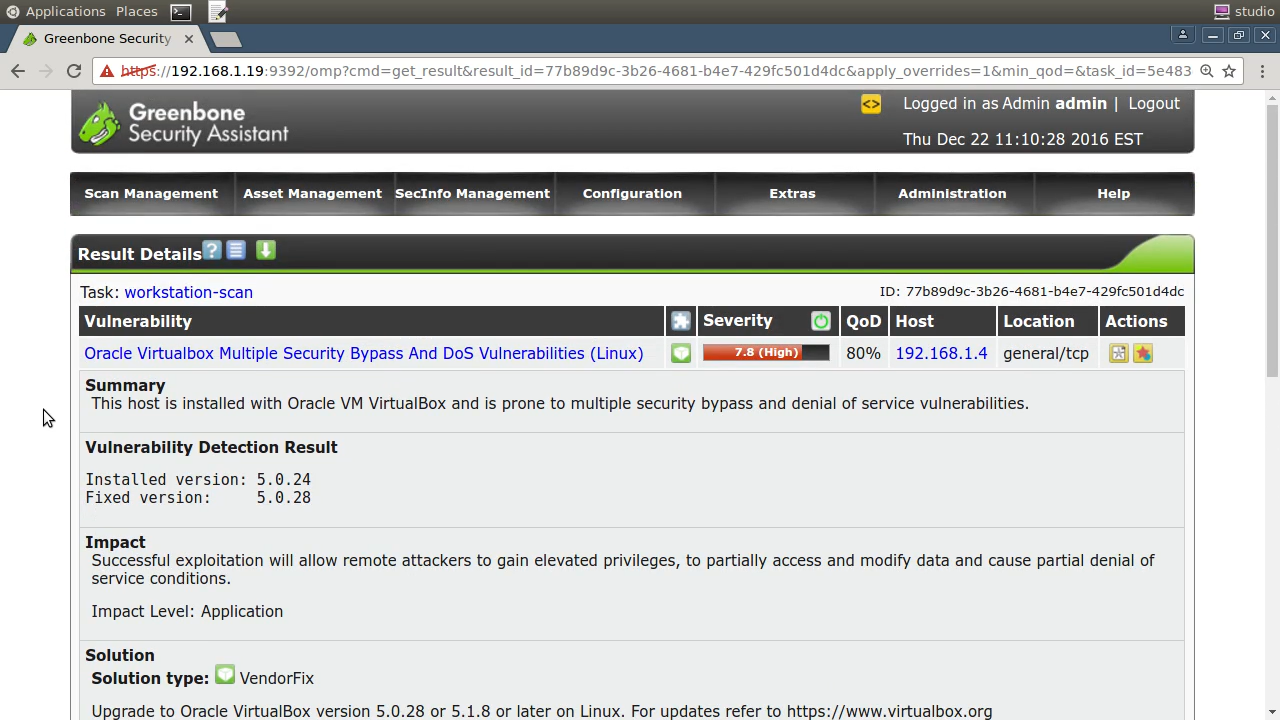Open the Scan Management menu
The width and height of the screenshot is (1280, 720).
pos(151,194)
